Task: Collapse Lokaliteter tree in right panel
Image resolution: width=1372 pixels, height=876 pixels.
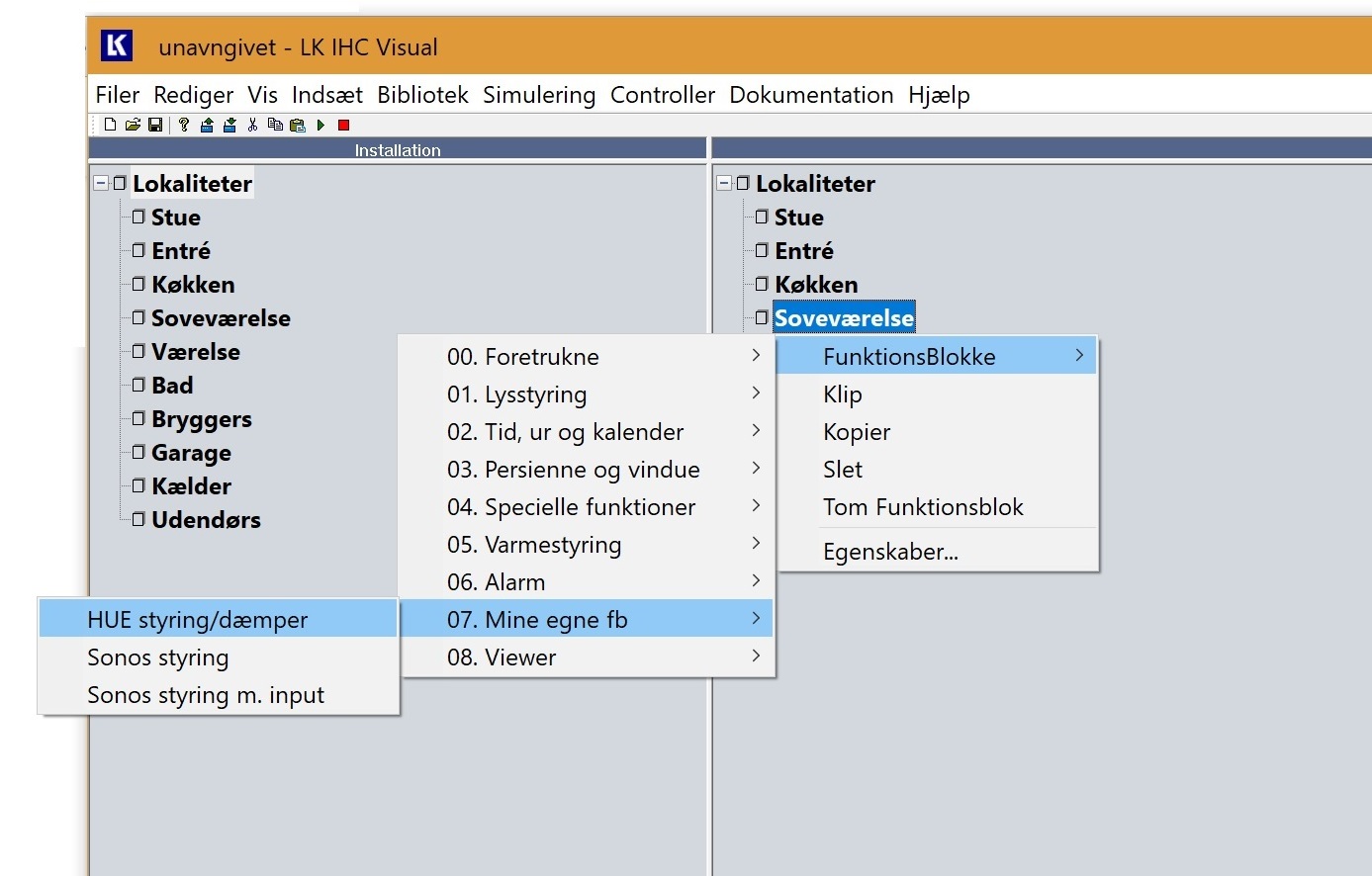Action: [x=724, y=184]
